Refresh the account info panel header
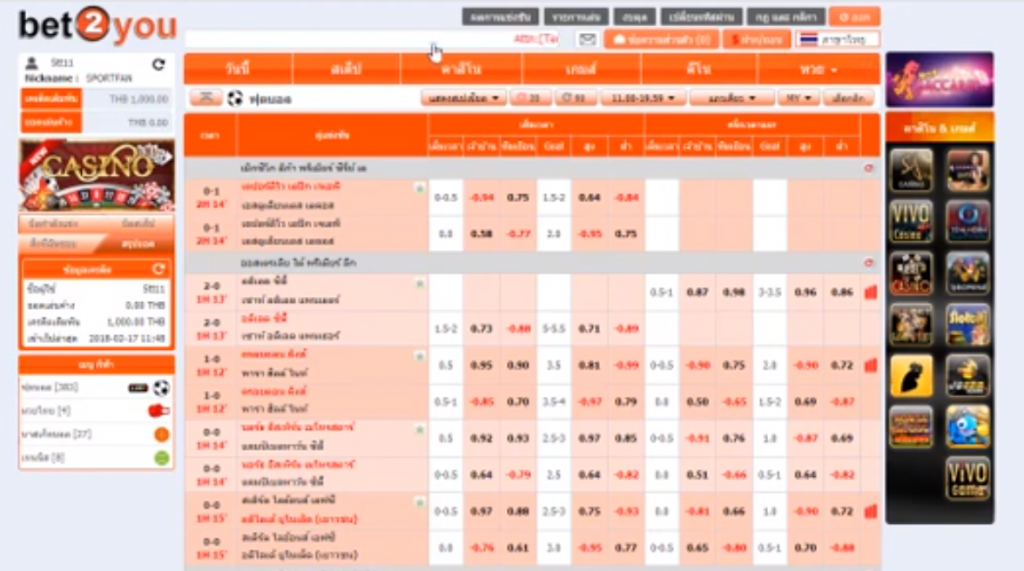The width and height of the screenshot is (1024, 571). pos(158,269)
